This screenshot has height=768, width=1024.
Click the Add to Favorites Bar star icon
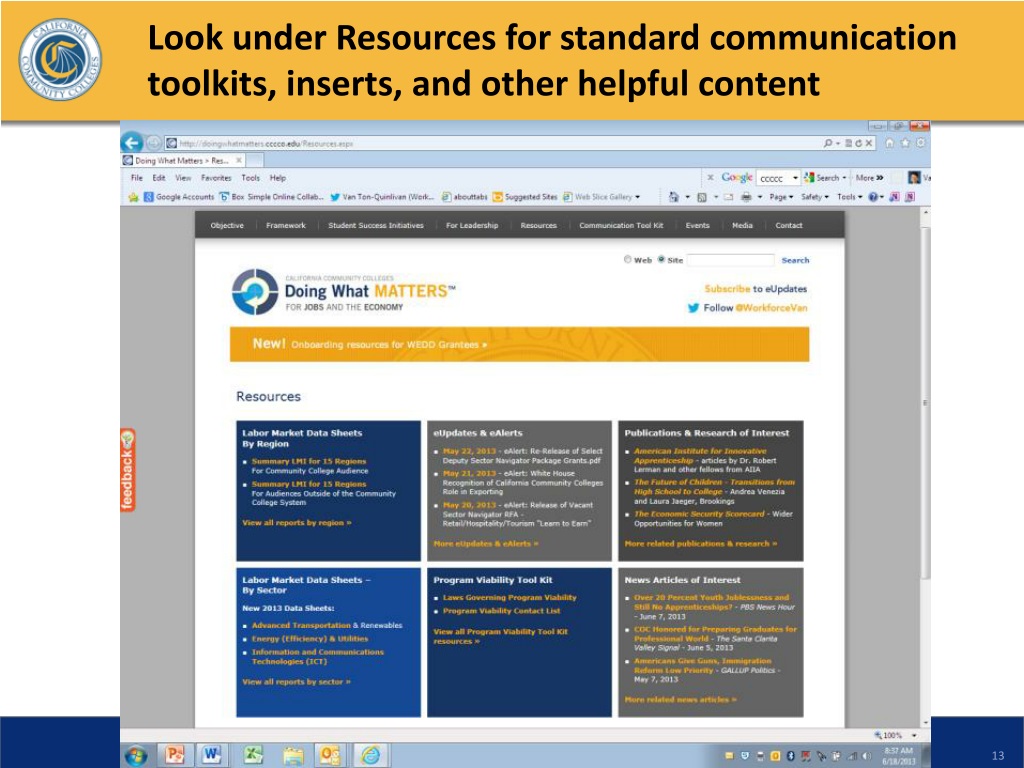[133, 197]
